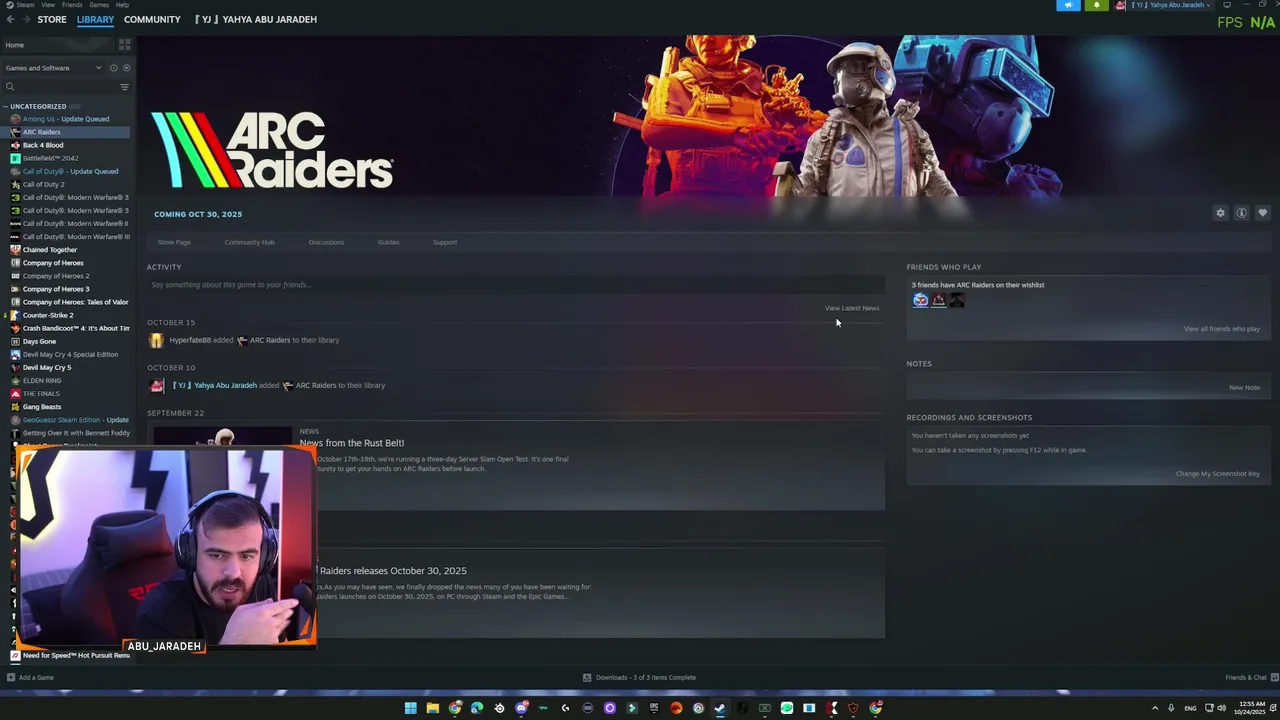Viewport: 1280px width, 720px height.
Task: Open advanced library filter options icon
Action: (x=124, y=87)
